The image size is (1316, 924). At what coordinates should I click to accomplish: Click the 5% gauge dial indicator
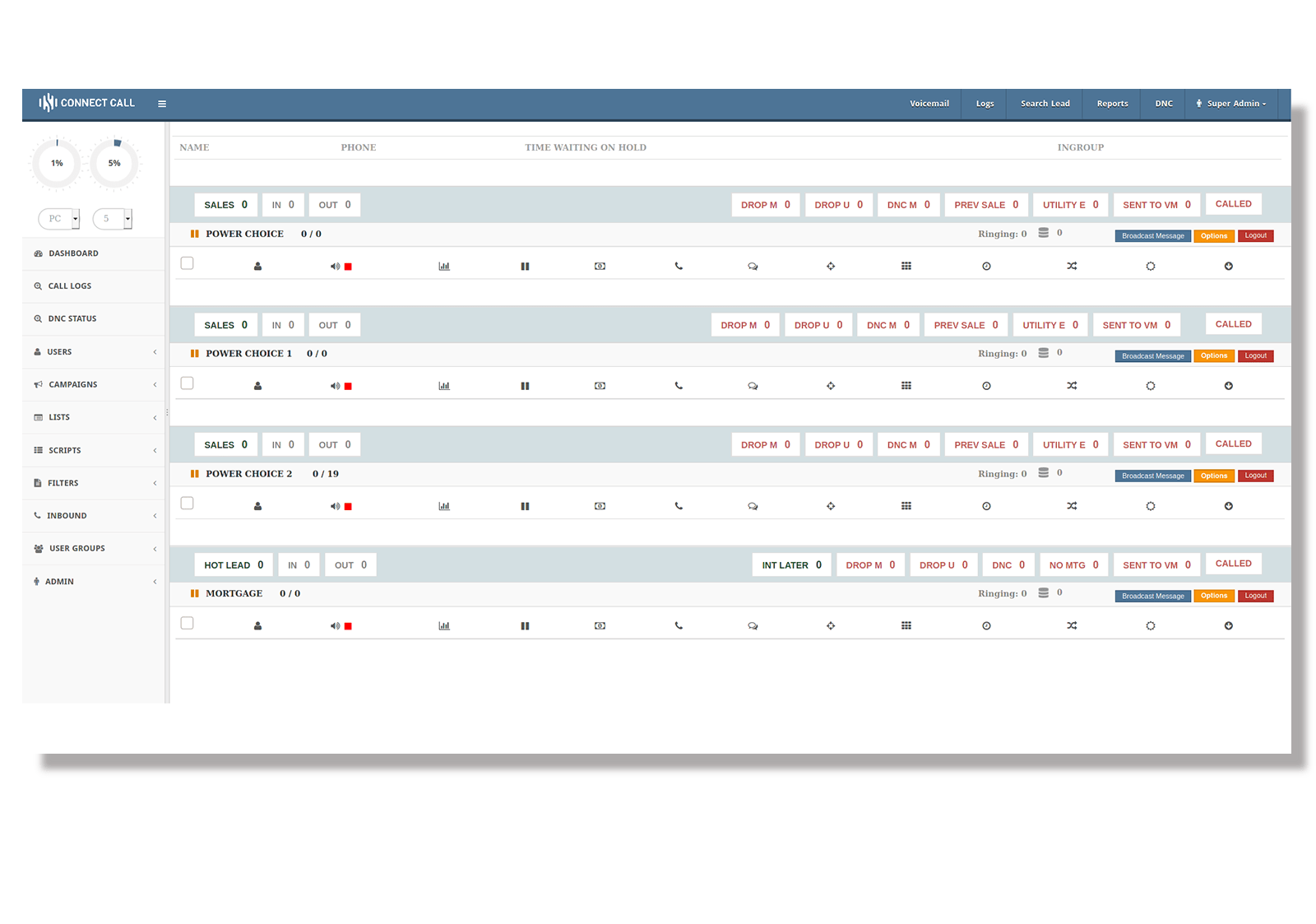[114, 164]
